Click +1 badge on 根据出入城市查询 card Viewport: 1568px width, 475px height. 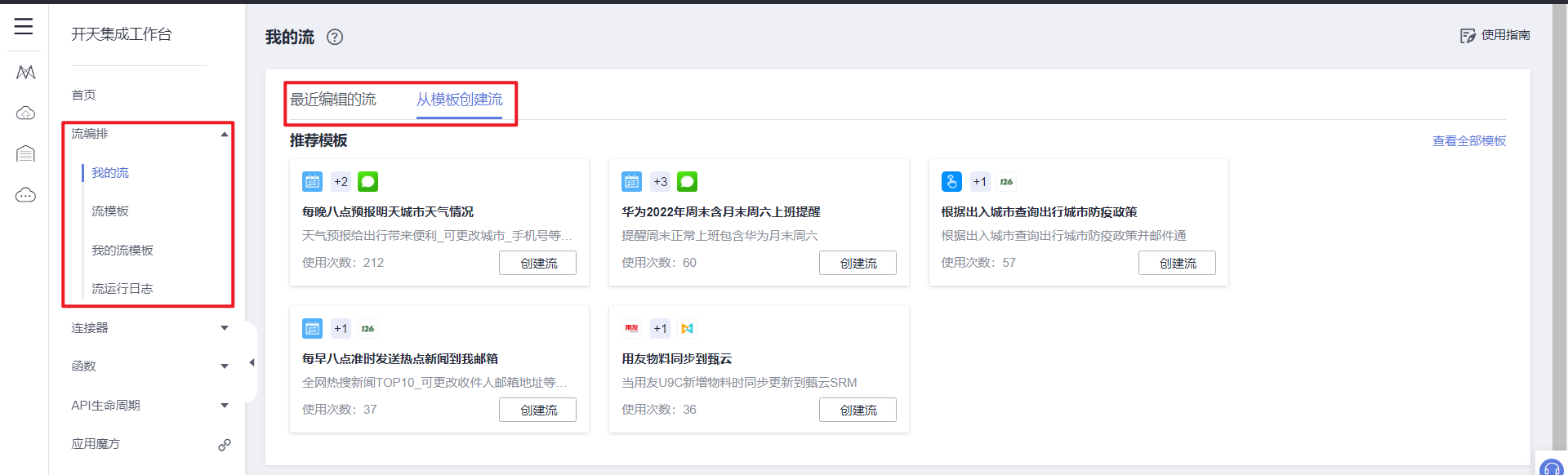[979, 181]
